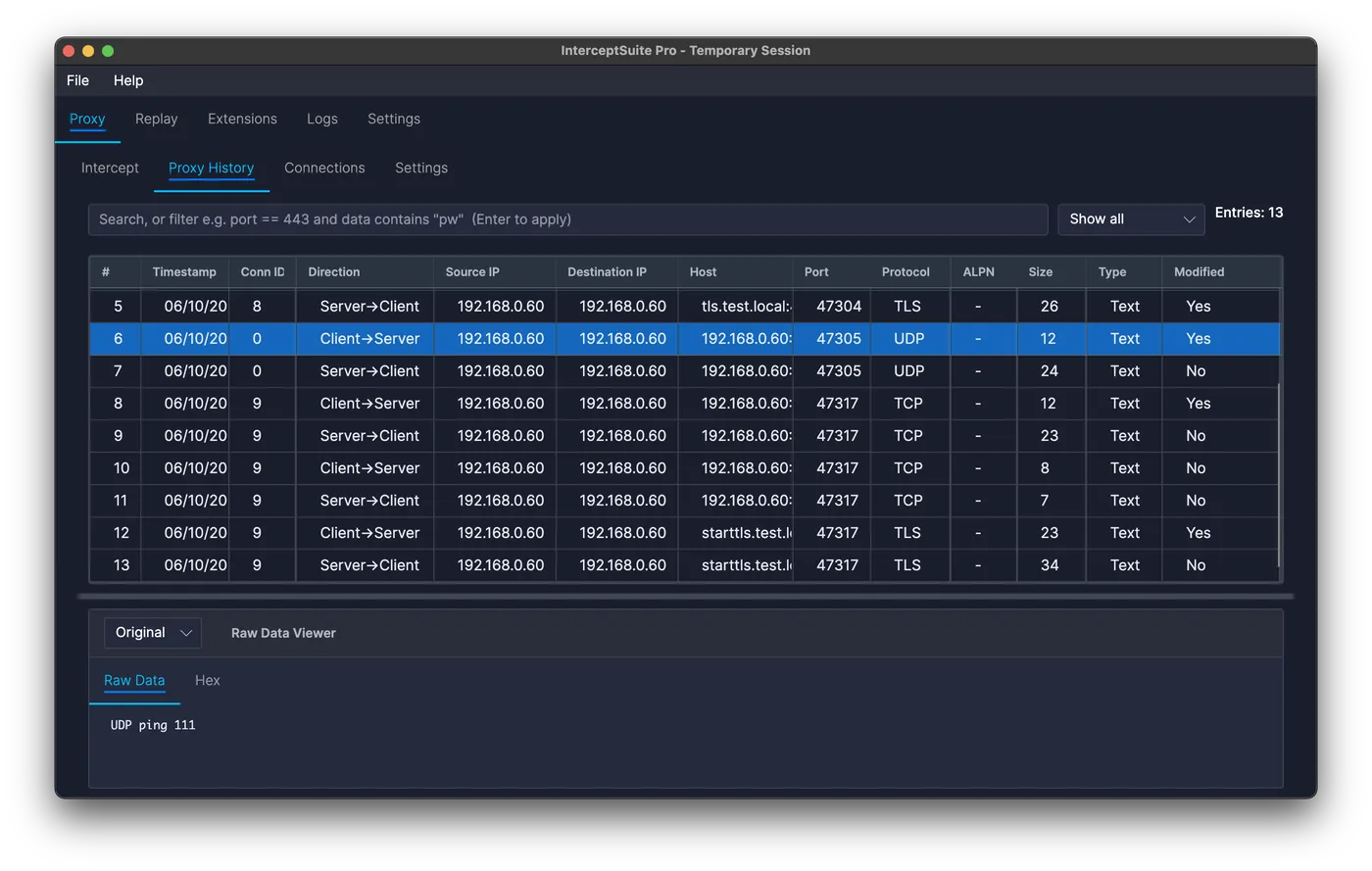The image size is (1372, 871).
Task: Select entry 5 with host tls.test.local
Action: click(x=684, y=307)
